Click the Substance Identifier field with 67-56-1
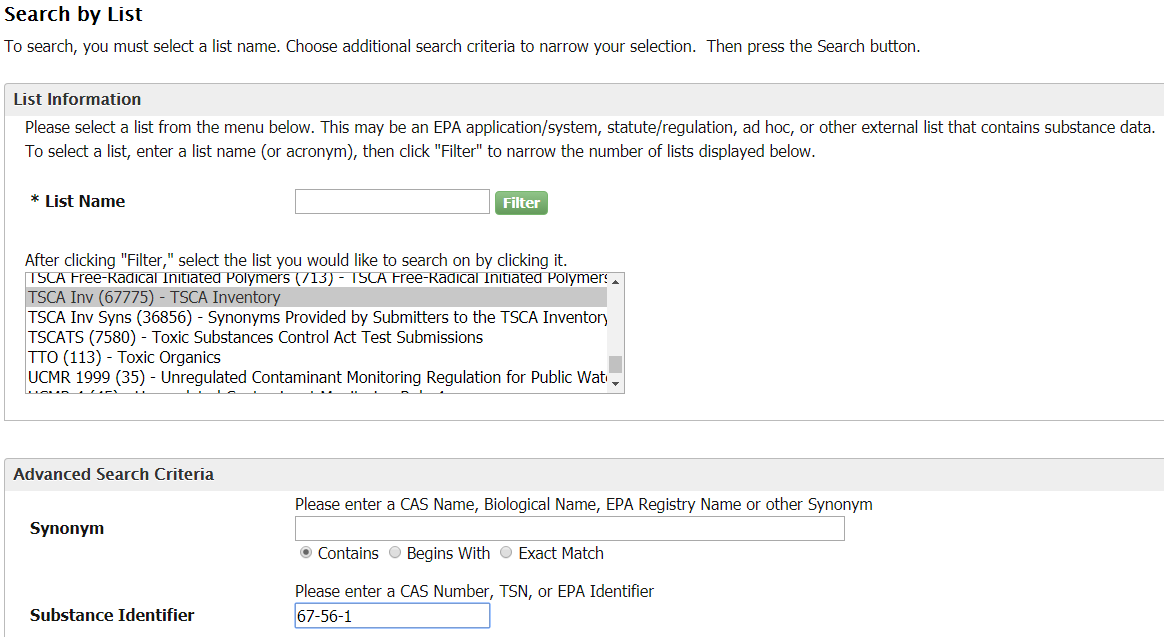Screen dimensions: 1164x637 coord(392,616)
